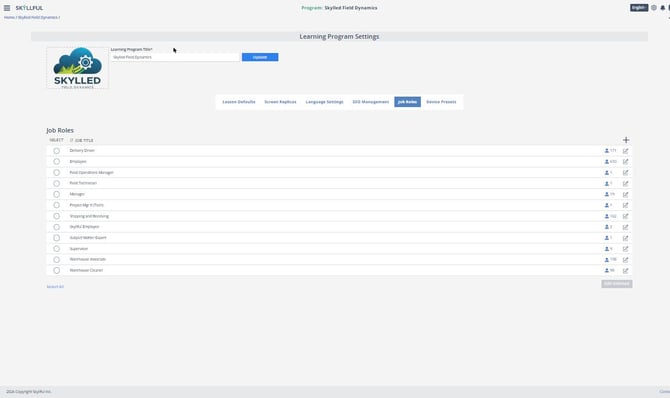Edit the Project Mgr job role

[625, 205]
